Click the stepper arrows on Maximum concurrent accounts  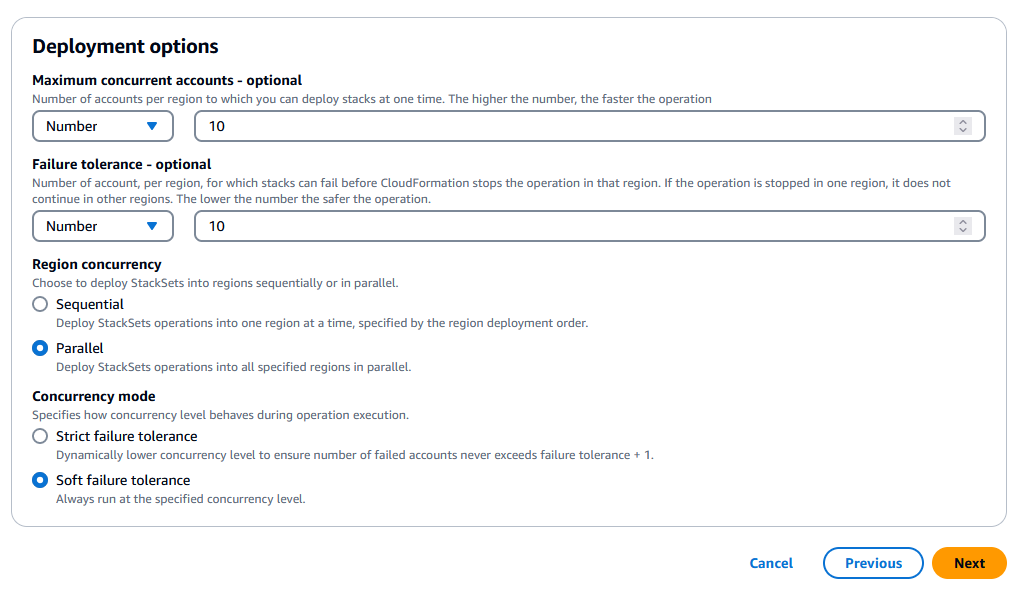coord(963,126)
